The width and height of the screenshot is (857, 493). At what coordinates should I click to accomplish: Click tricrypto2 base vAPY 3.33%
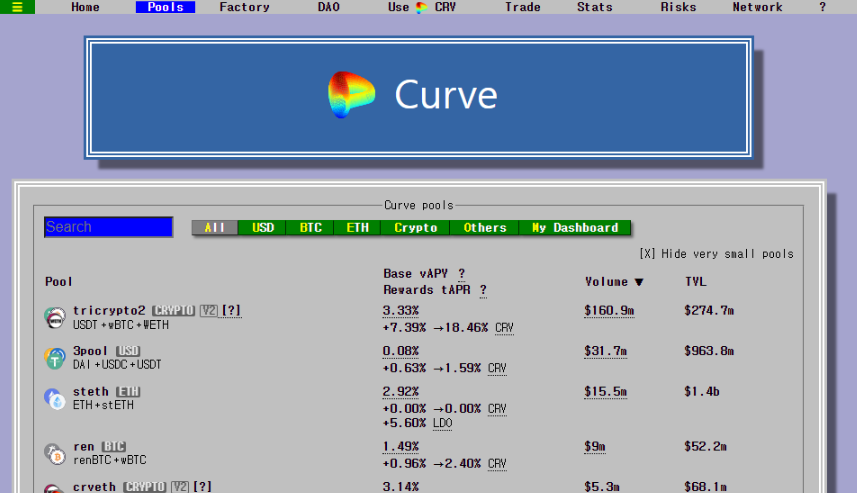point(401,310)
